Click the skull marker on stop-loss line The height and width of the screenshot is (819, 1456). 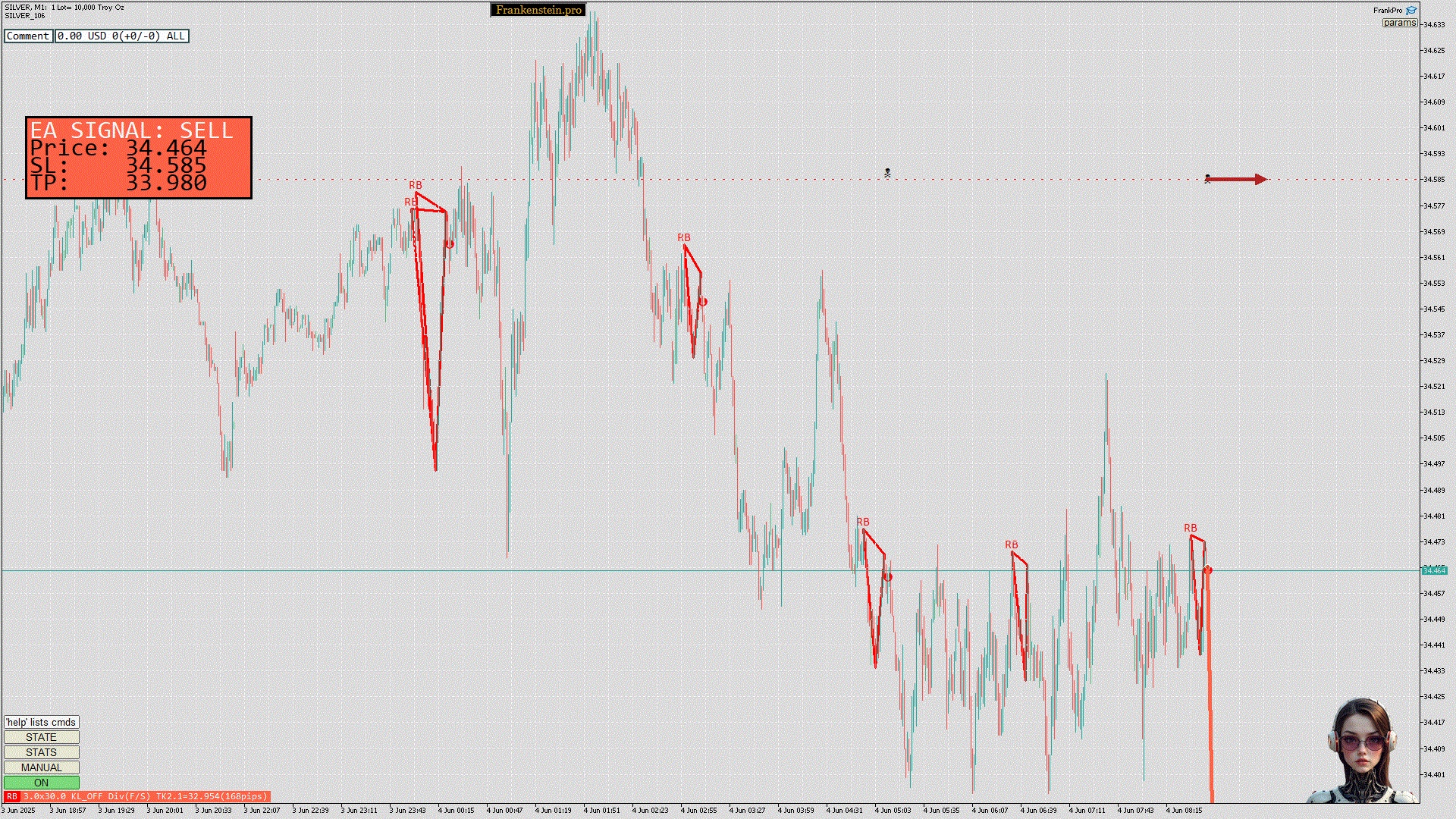coord(887,174)
